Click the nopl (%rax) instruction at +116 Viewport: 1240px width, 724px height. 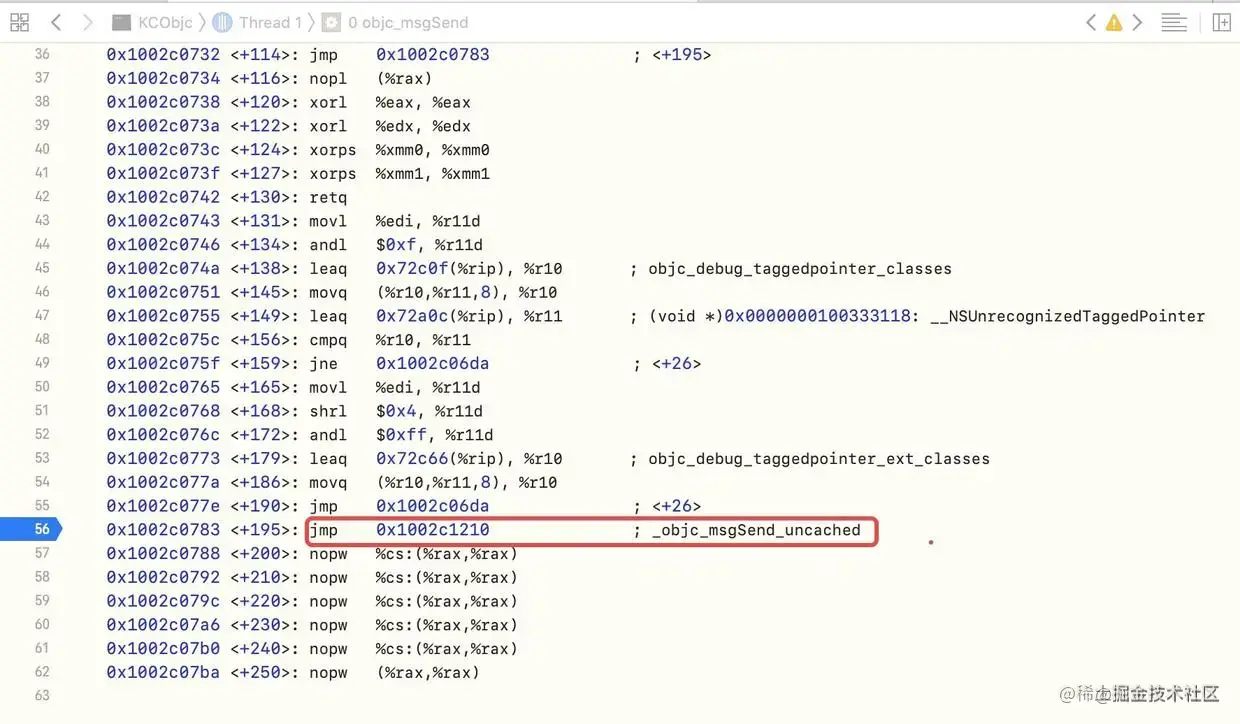370,78
